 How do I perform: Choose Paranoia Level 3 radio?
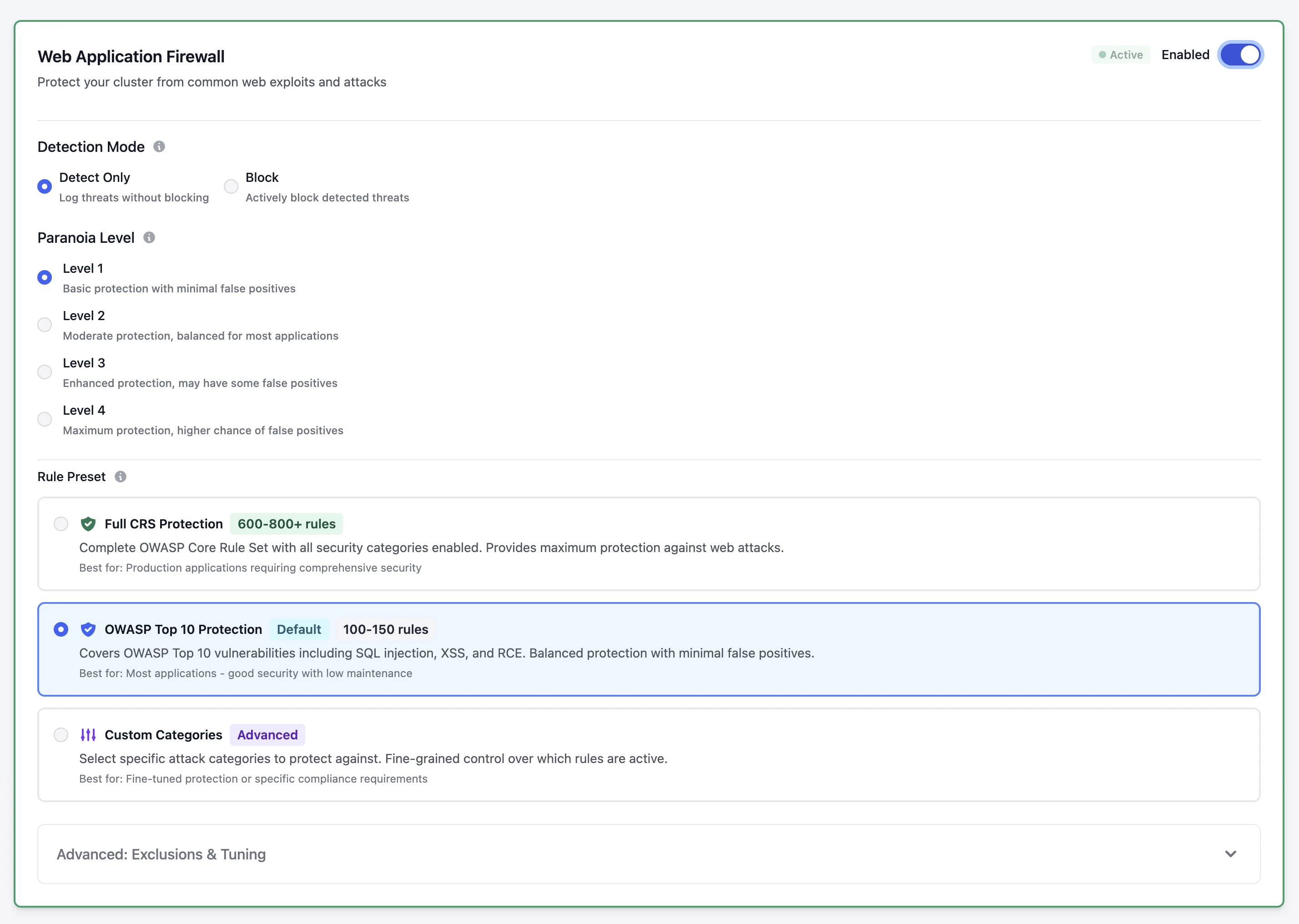[x=45, y=372]
